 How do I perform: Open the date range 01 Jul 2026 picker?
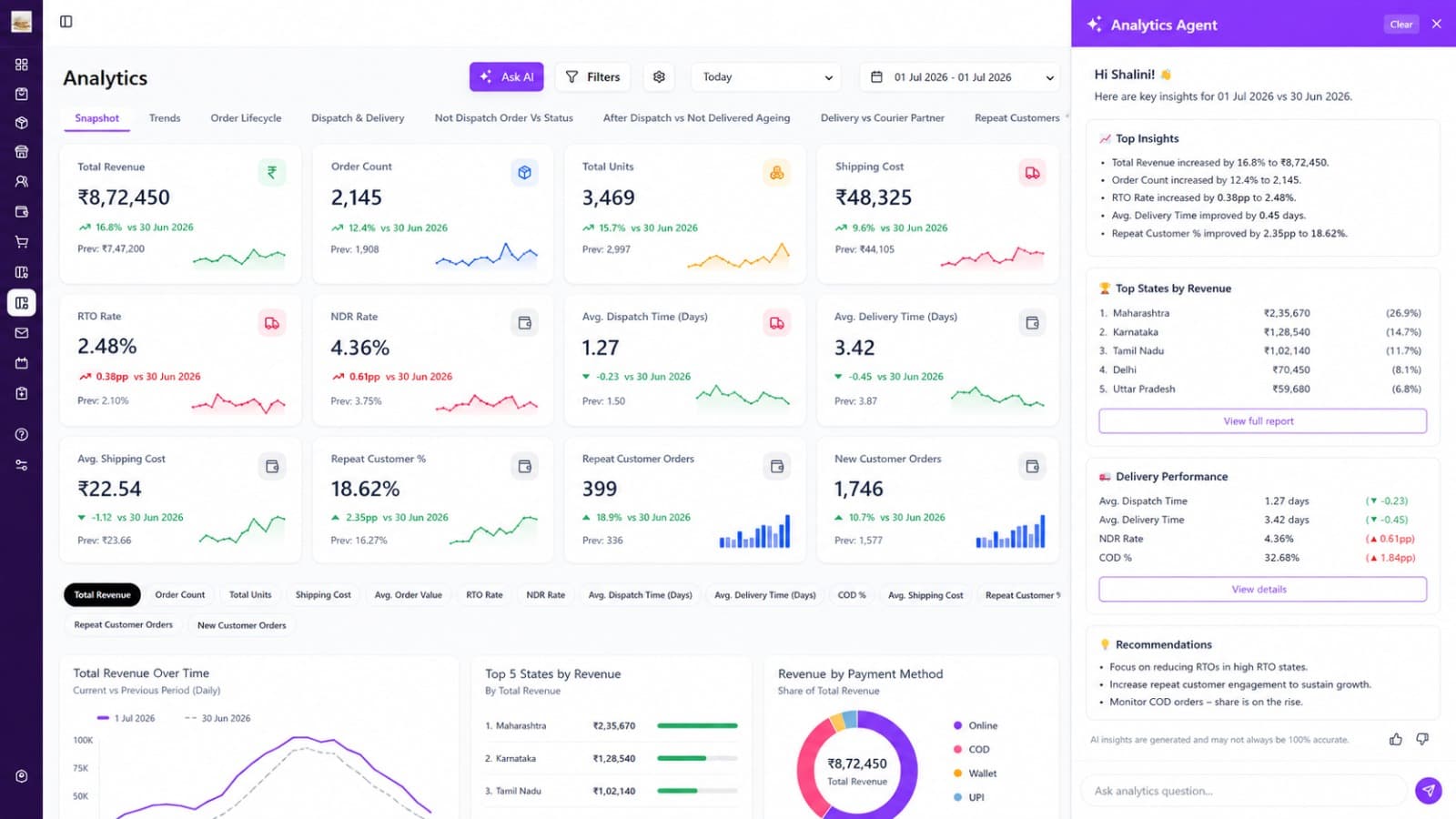click(x=960, y=77)
